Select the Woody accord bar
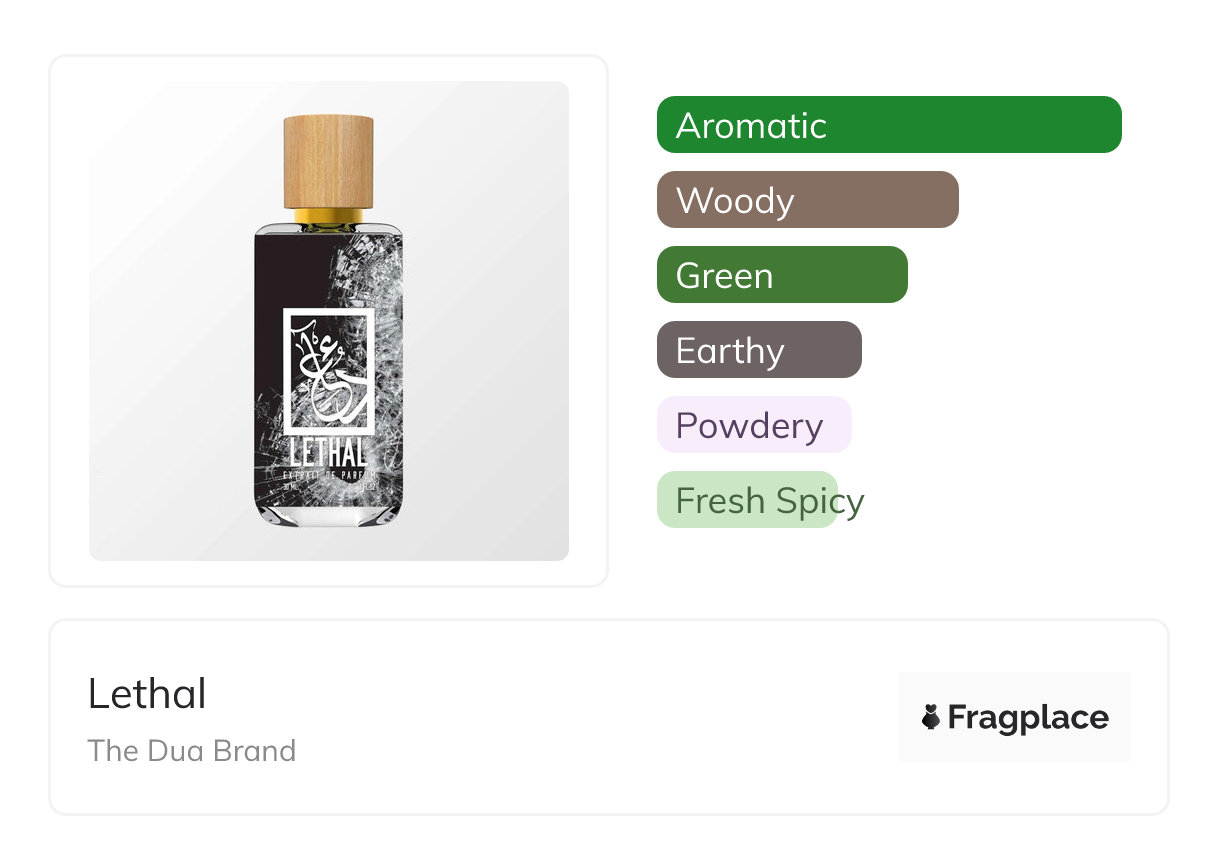This screenshot has height=864, width=1218. pos(808,200)
